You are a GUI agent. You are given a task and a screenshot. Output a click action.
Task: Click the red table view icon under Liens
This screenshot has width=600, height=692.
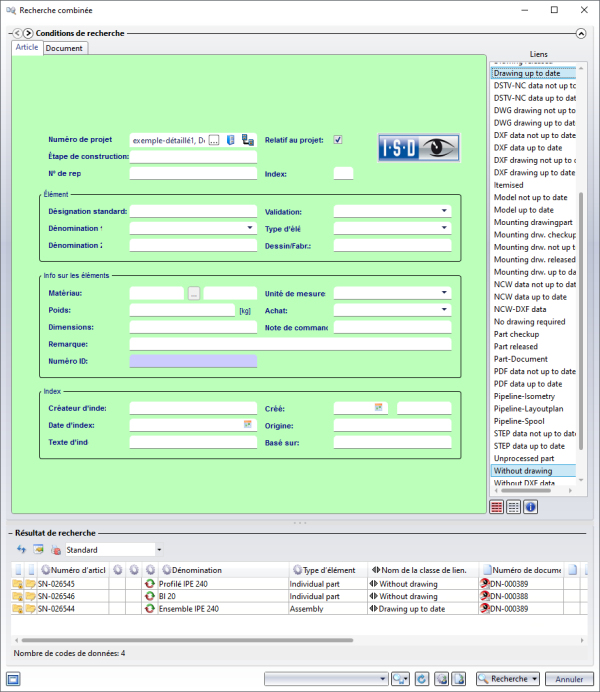497,507
